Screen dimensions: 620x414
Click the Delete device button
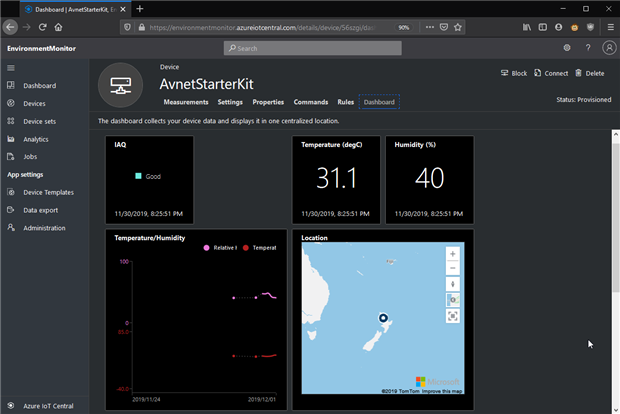tap(589, 73)
